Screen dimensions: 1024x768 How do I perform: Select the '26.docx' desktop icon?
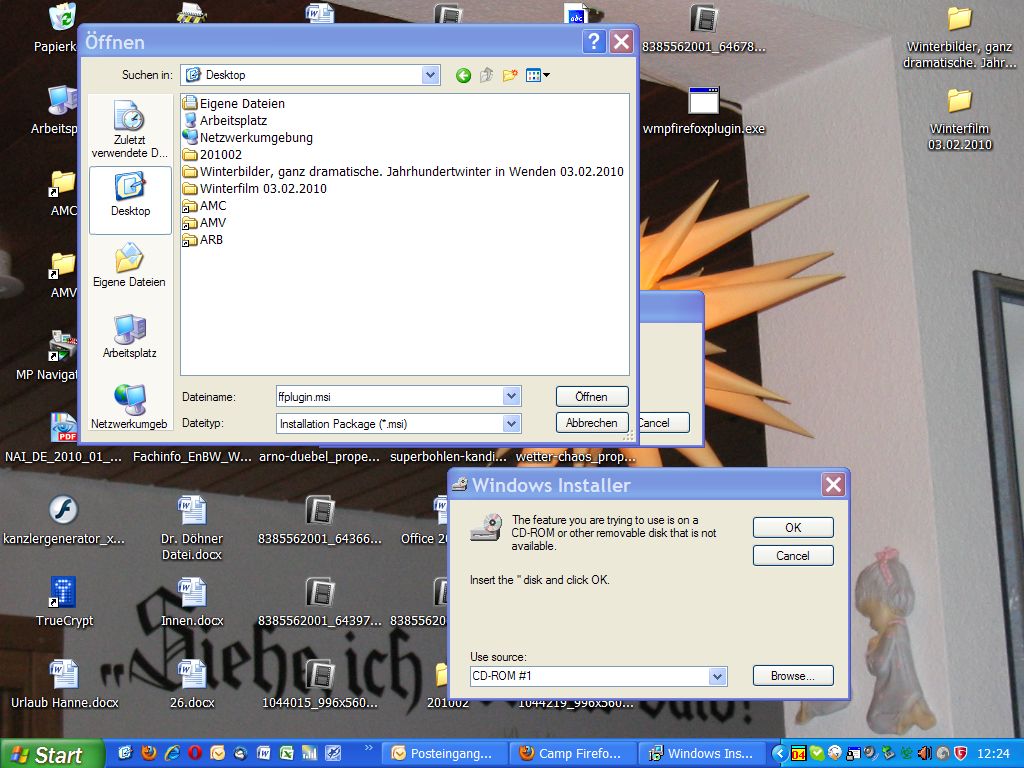tap(192, 684)
